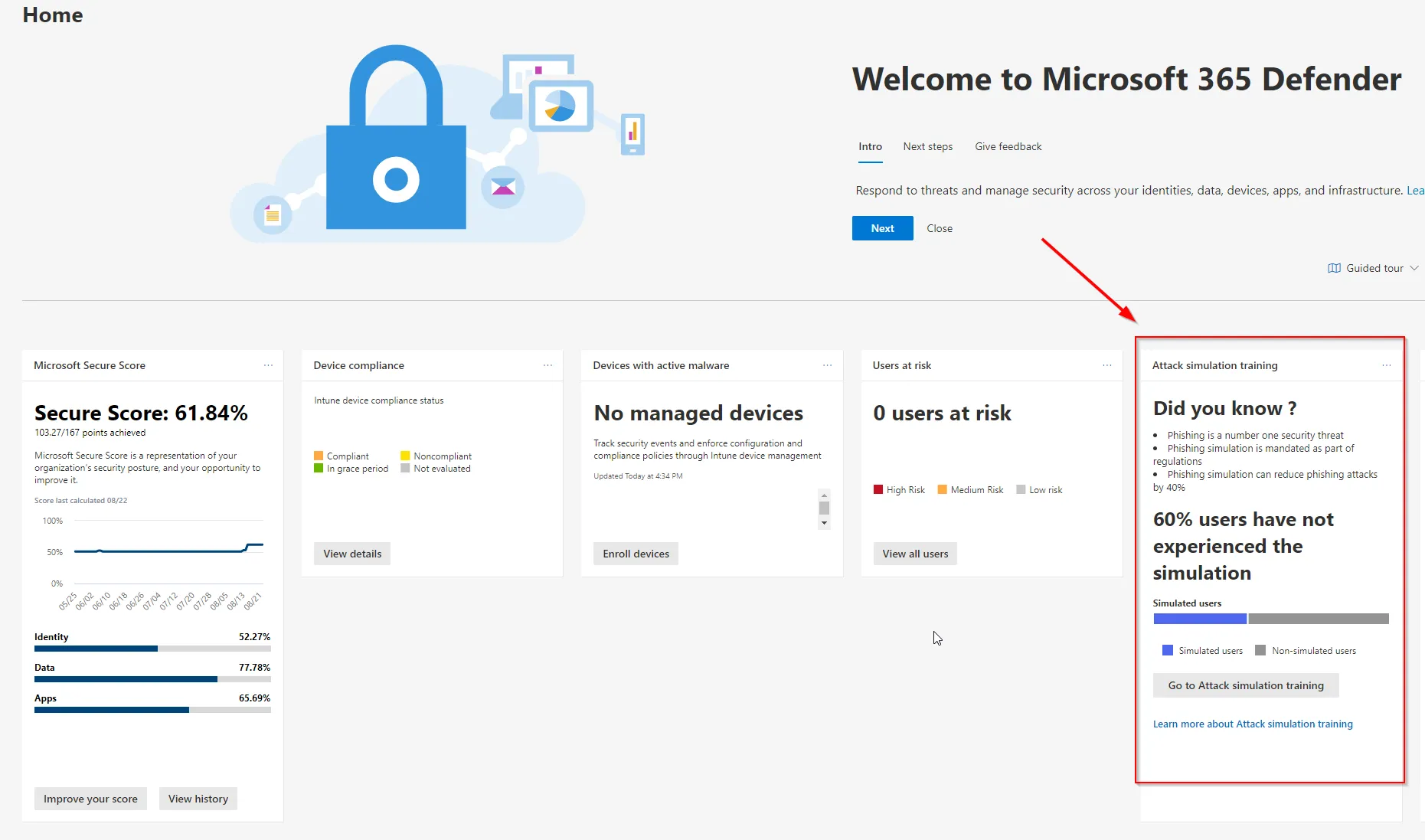Viewport: 1425px width, 840px height.
Task: Click the Apps score progress bar
Action: point(152,710)
